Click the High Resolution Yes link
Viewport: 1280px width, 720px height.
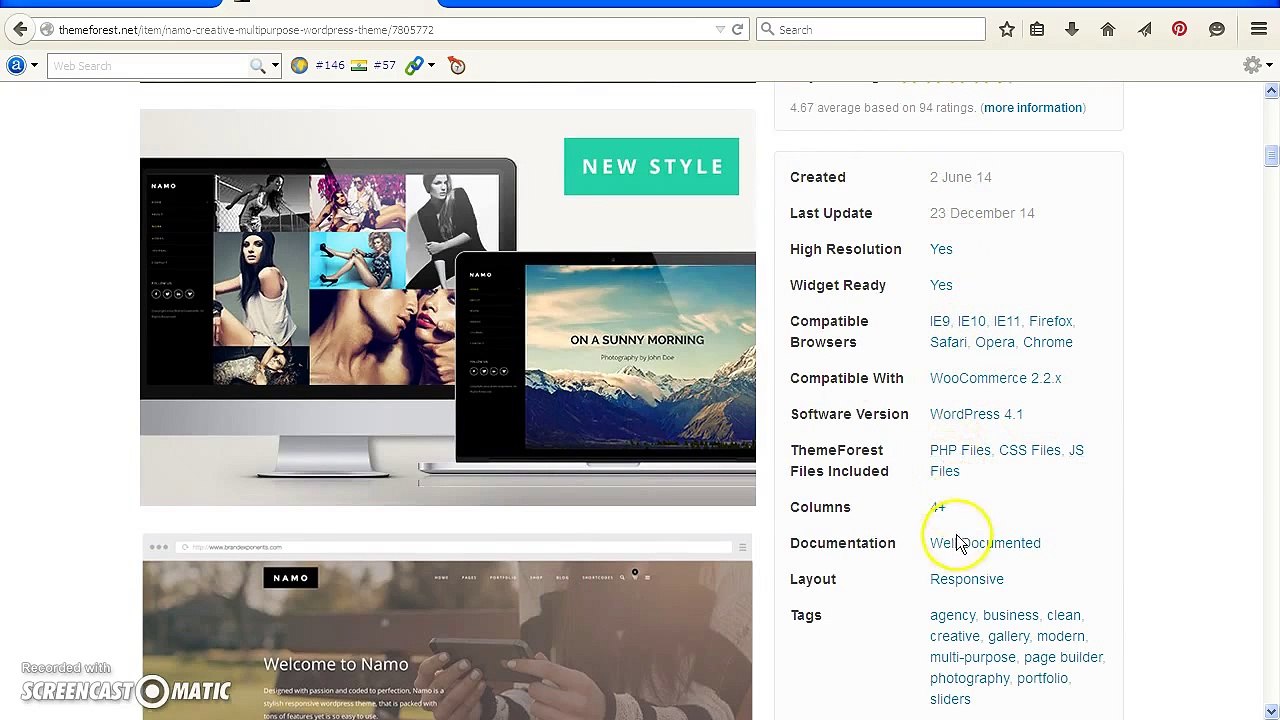click(941, 249)
